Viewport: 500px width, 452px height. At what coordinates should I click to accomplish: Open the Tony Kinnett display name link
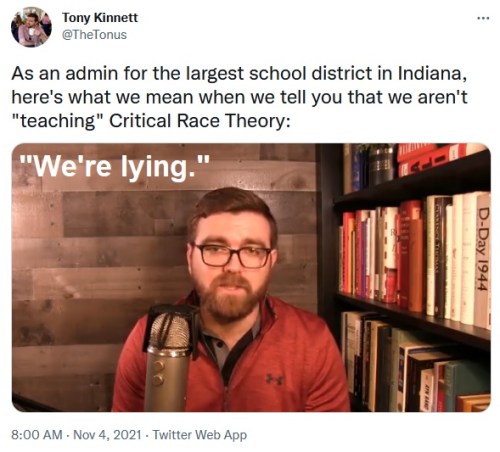100,18
